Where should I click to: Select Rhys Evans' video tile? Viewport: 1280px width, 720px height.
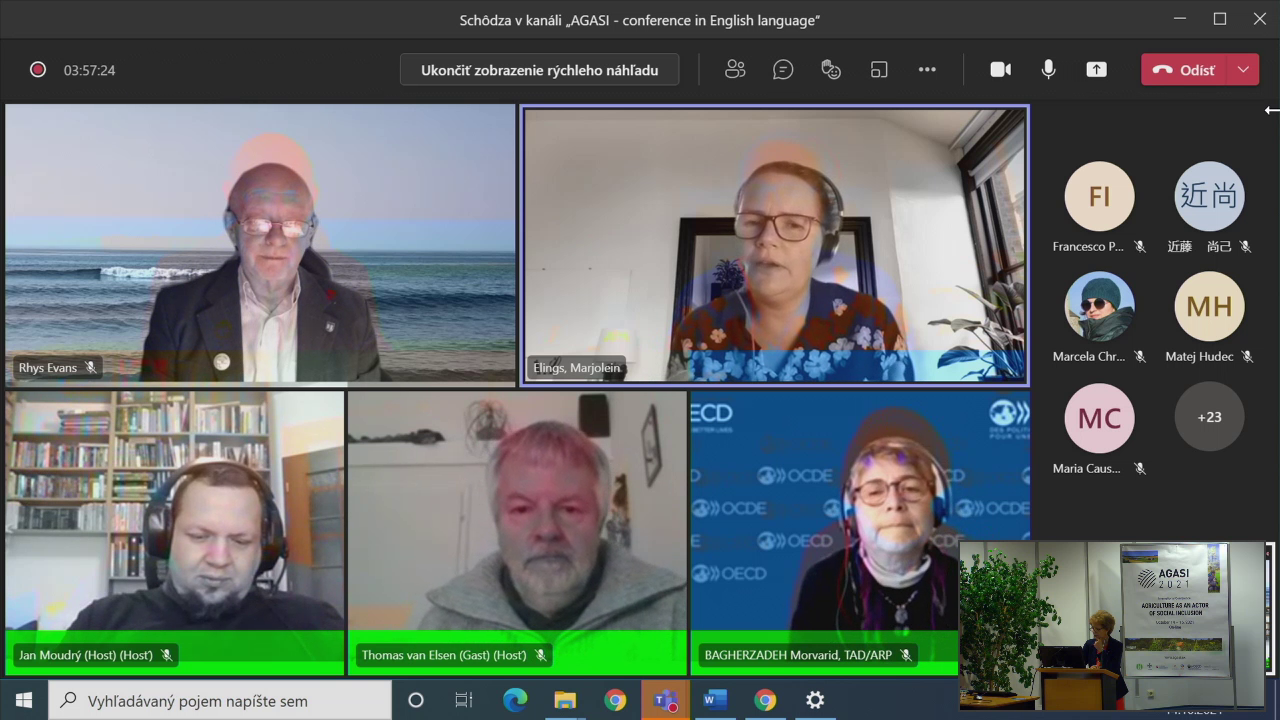(260, 245)
